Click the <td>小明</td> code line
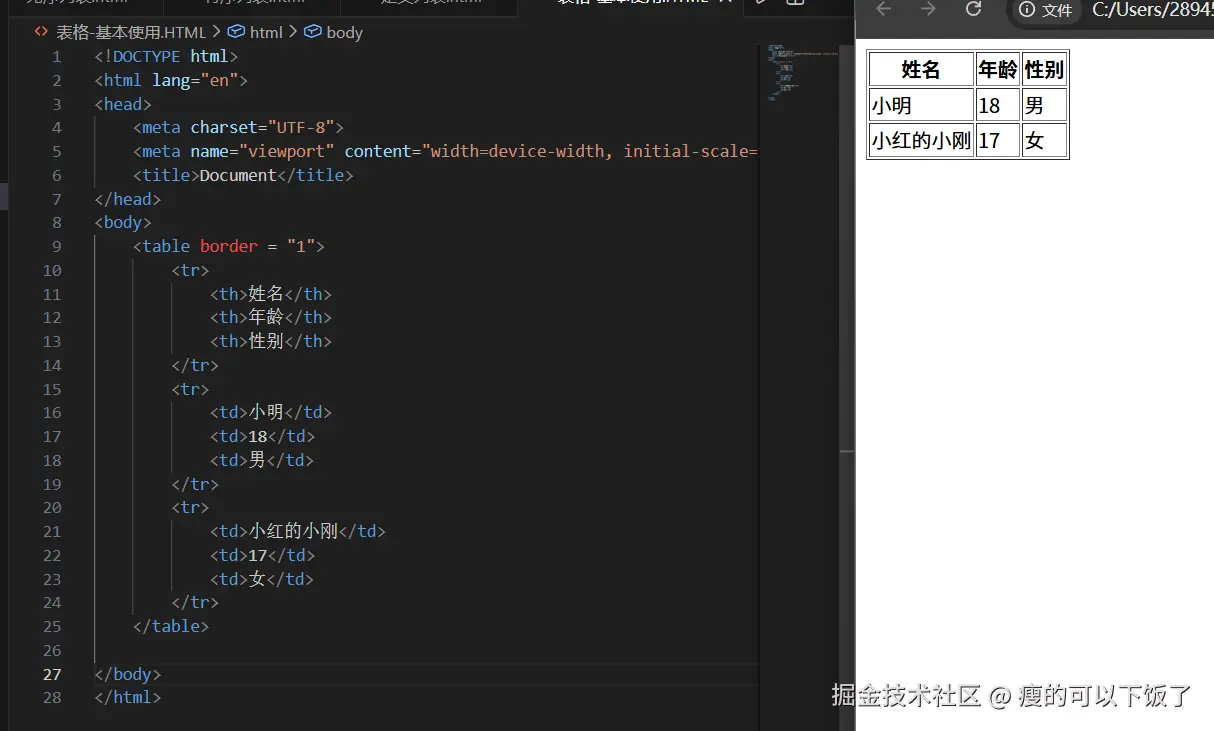1214x731 pixels. pyautogui.click(x=270, y=412)
